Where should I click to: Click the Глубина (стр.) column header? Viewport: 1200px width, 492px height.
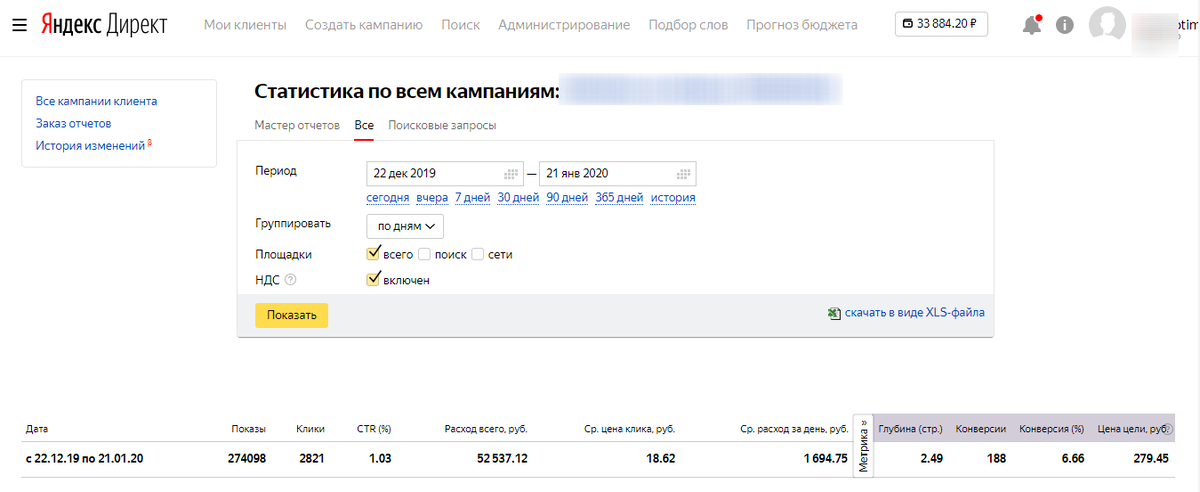point(911,430)
